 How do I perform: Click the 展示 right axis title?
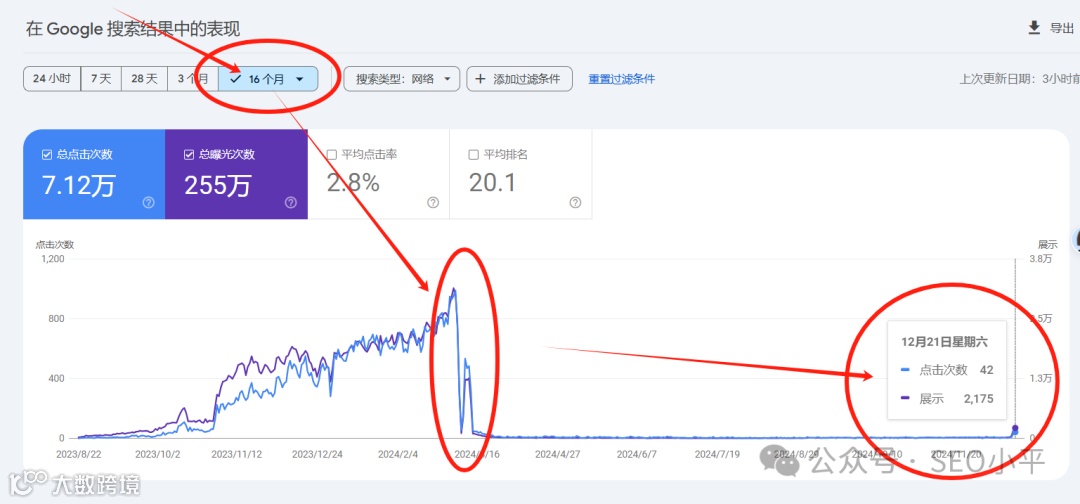(1048, 244)
